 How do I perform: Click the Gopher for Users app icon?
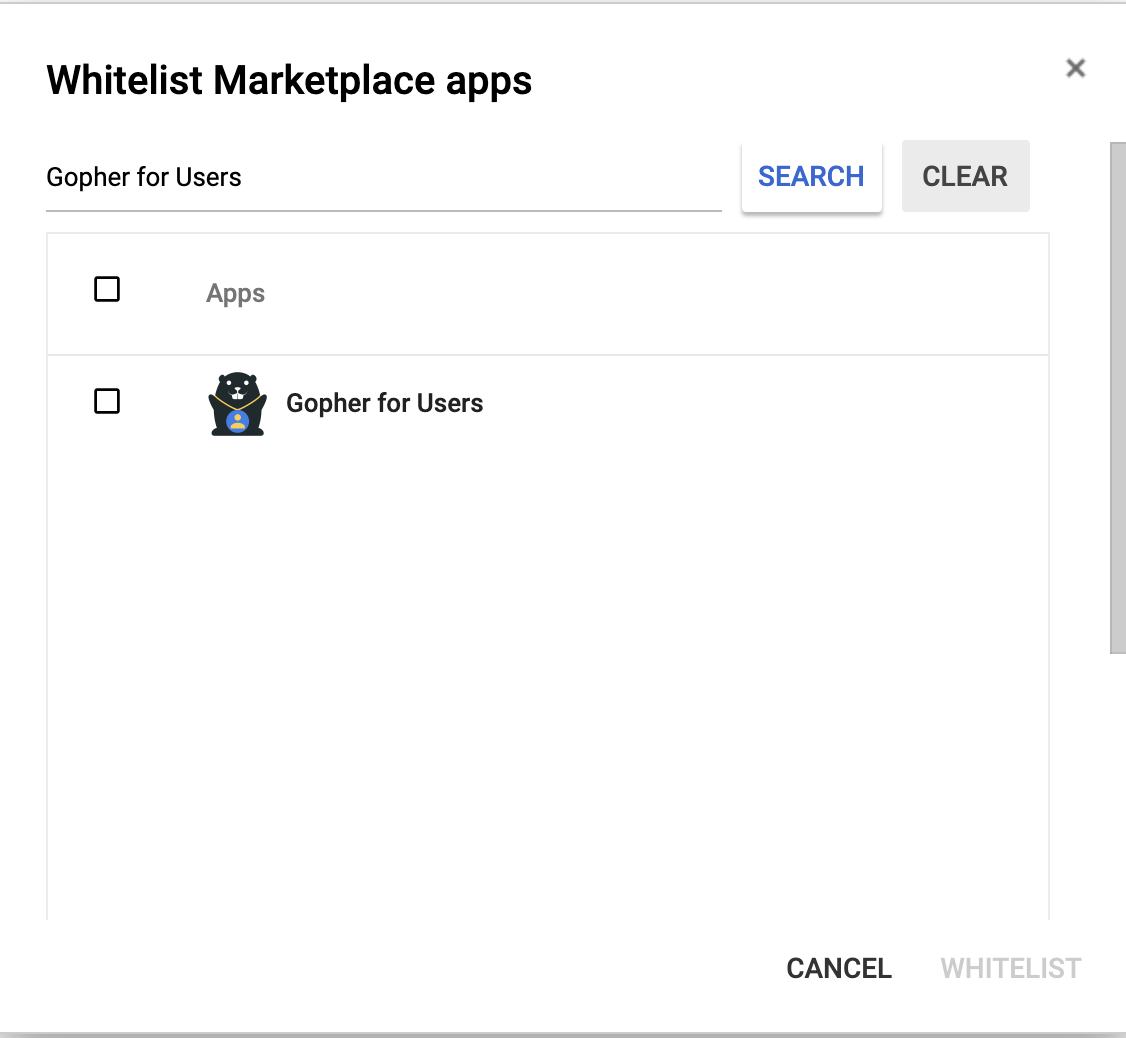[237, 403]
